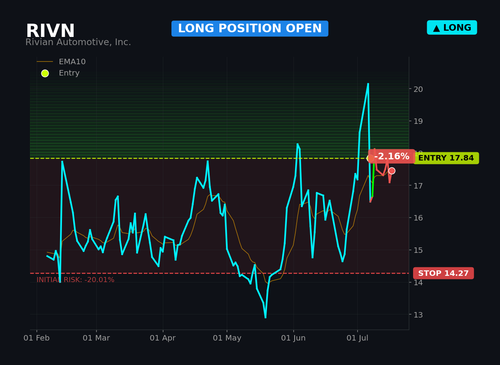Click the red current price marker dot
Image resolution: width=500 pixels, height=365 pixels.
392,171
